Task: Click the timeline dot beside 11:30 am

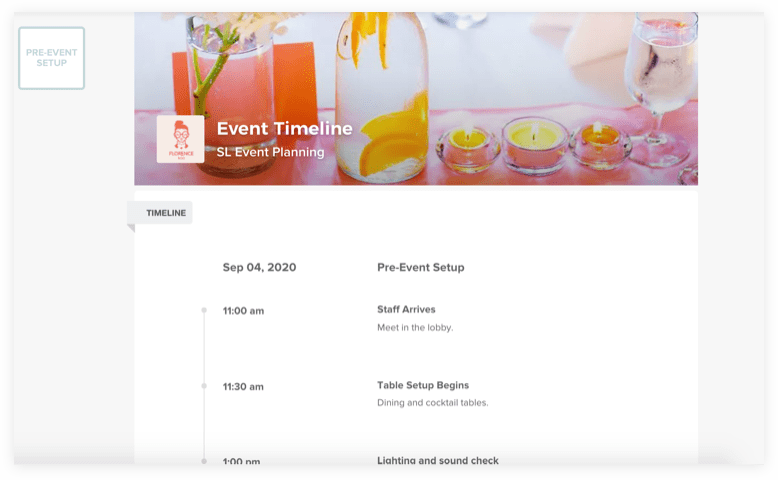Action: coord(204,386)
